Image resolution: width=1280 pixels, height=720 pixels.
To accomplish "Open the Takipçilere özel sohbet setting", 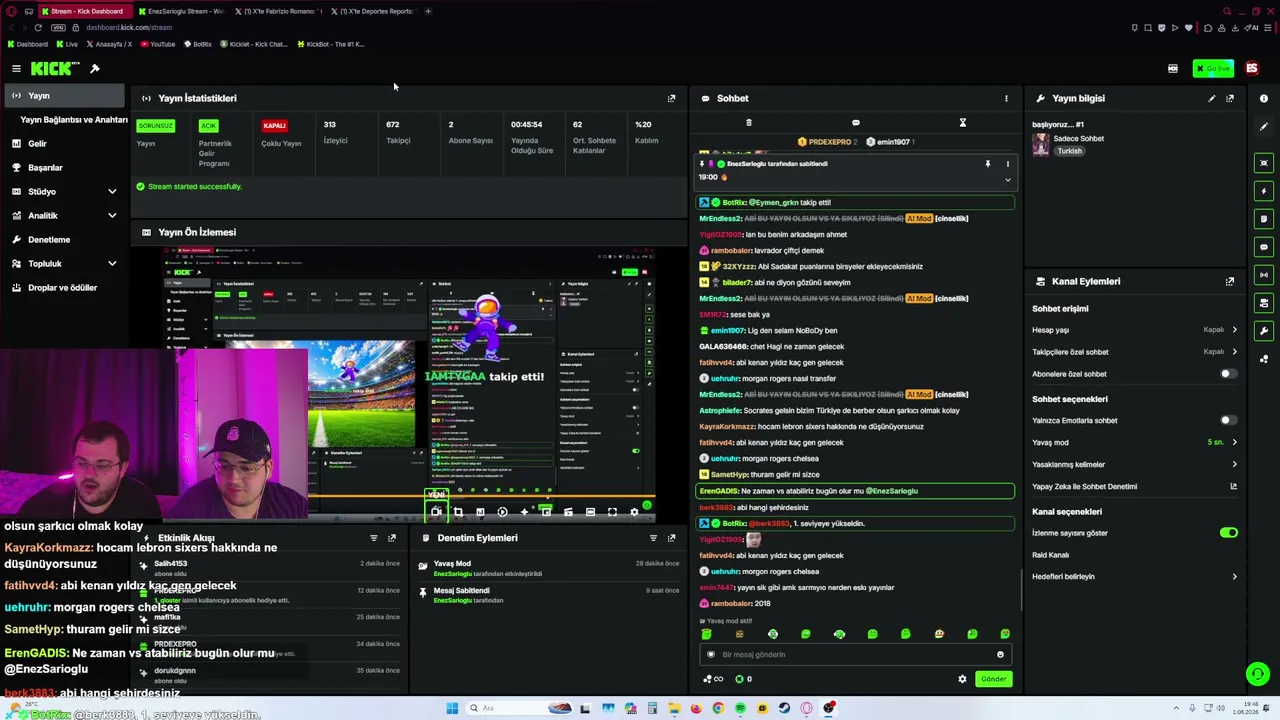I will tap(1134, 352).
